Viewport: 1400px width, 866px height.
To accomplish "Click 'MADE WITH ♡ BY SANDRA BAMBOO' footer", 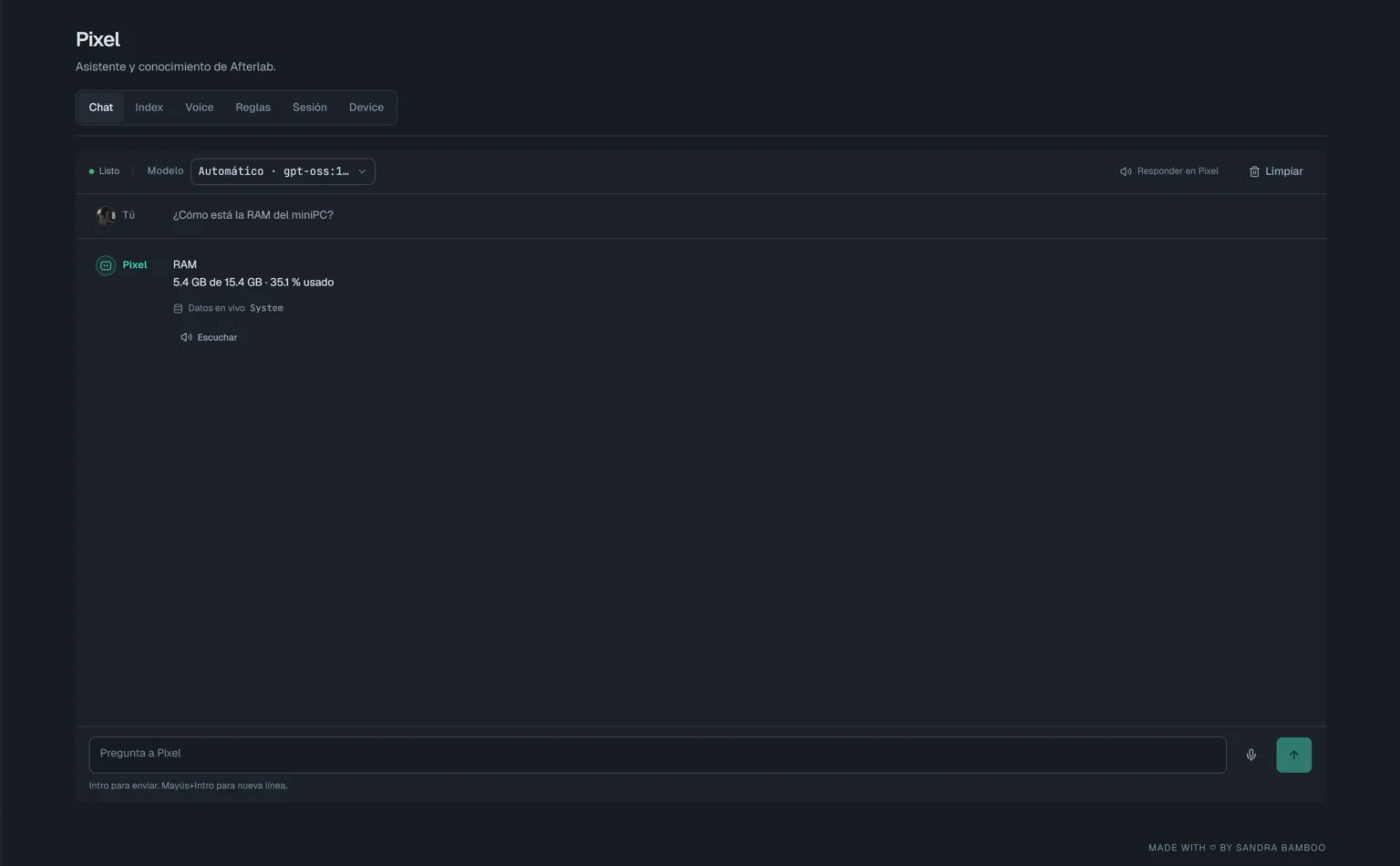I will [1237, 848].
